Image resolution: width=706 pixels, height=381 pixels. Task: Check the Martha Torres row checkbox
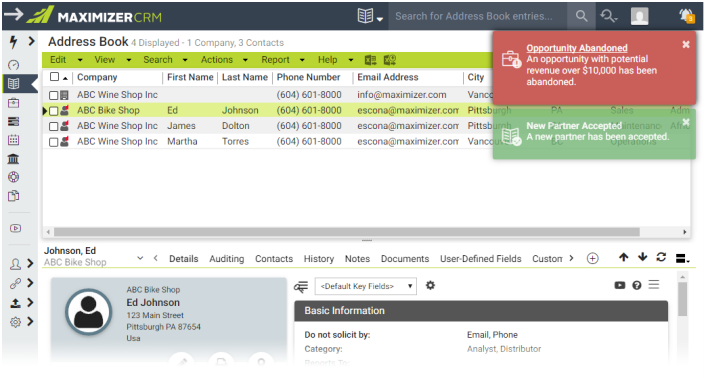click(54, 142)
